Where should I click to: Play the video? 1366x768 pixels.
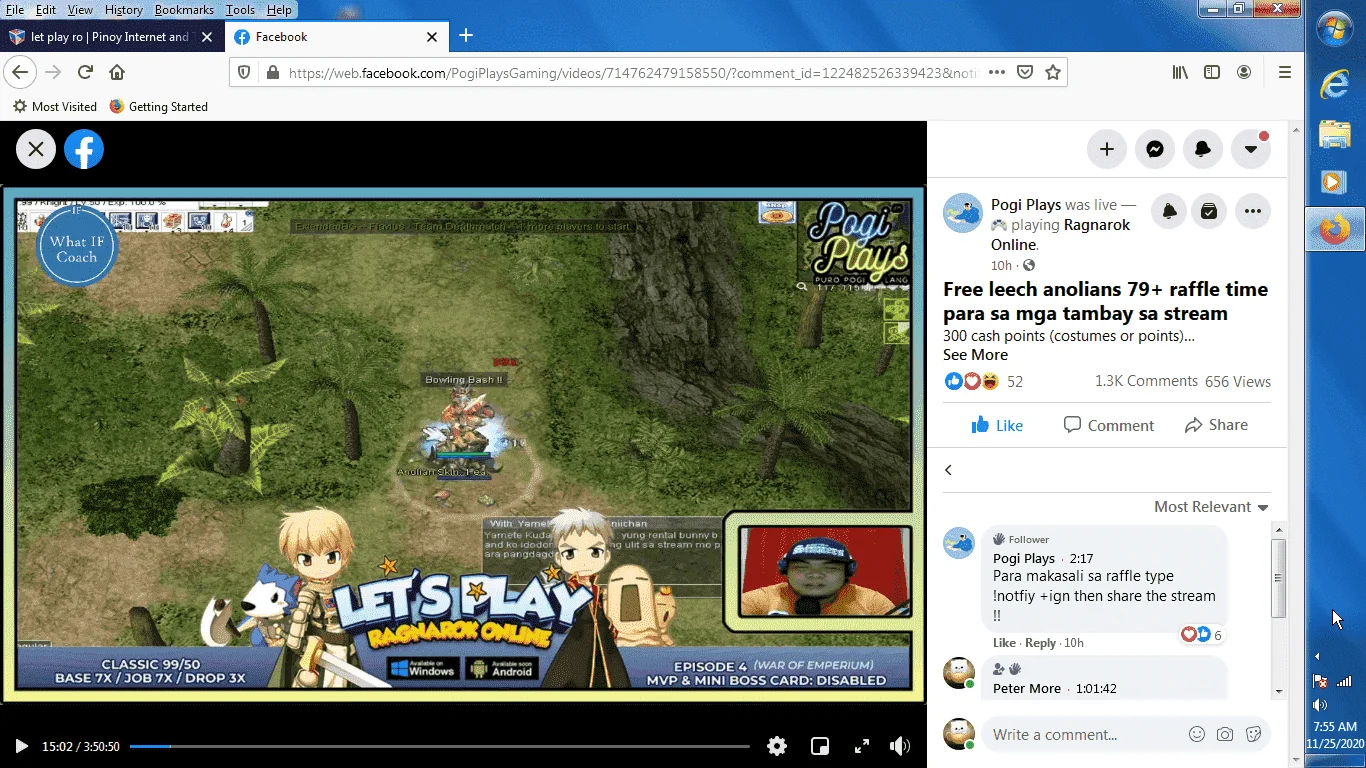click(21, 746)
